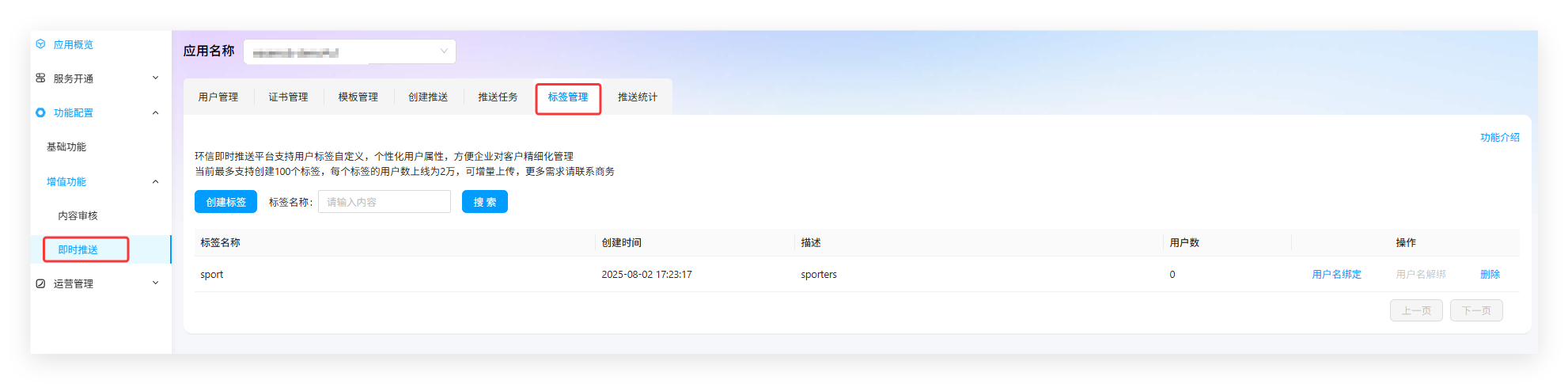Select 内容审核 in the sidebar
This screenshot has height=384, width=1568.
pyautogui.click(x=78, y=215)
